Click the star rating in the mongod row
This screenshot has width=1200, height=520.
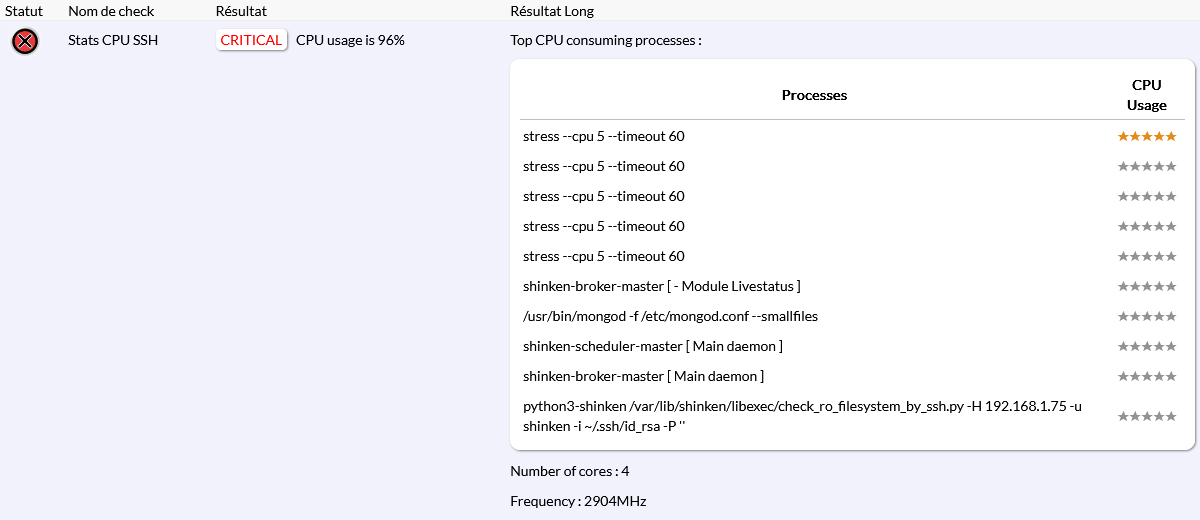[1146, 316]
